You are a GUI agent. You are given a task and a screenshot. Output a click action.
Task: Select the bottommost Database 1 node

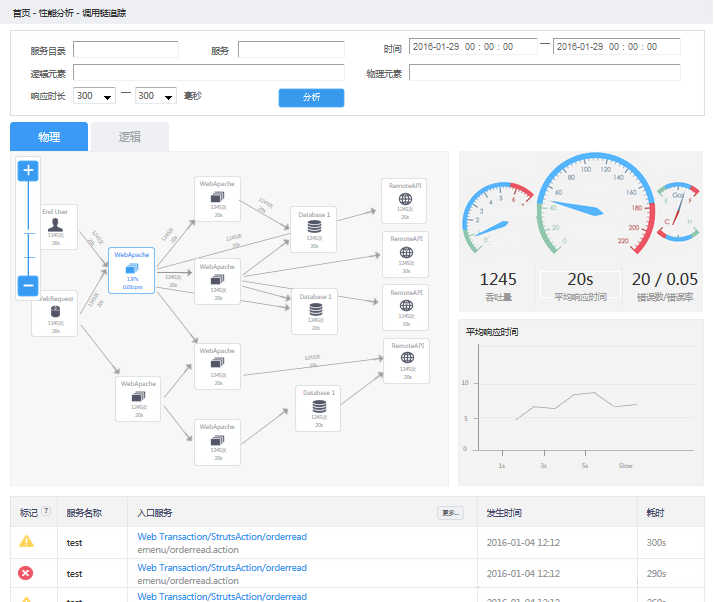[x=318, y=408]
